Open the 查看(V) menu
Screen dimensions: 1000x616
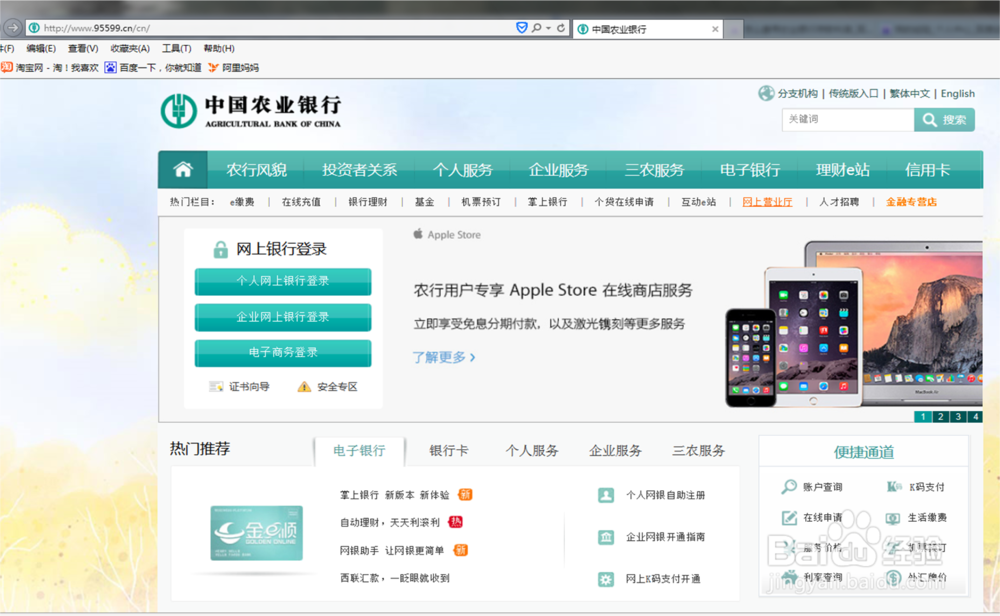pyautogui.click(x=83, y=48)
